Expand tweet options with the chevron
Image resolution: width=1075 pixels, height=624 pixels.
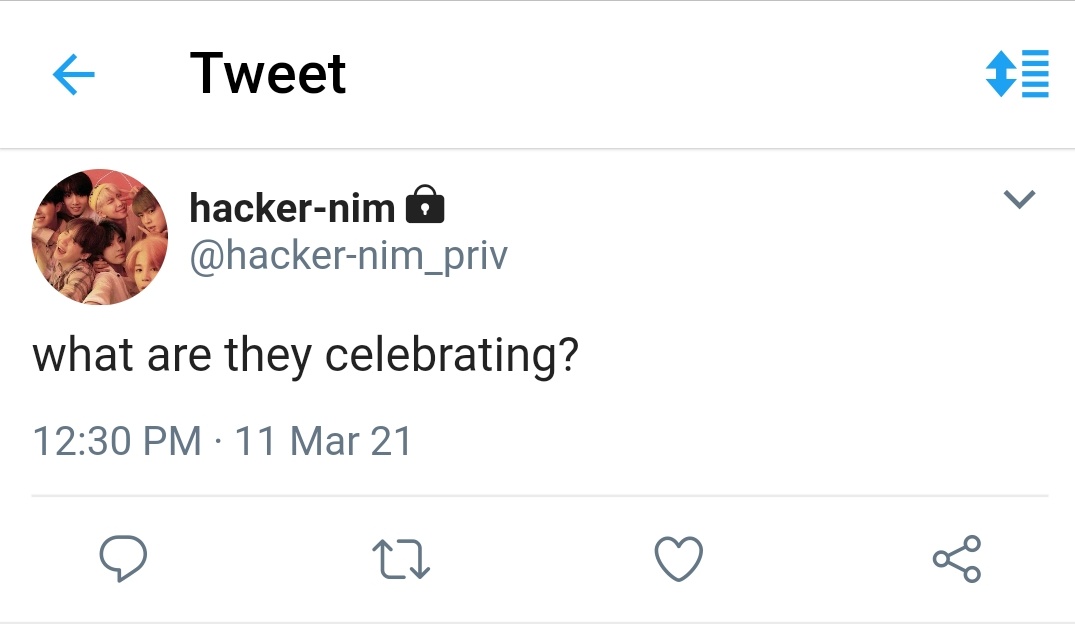point(1019,199)
